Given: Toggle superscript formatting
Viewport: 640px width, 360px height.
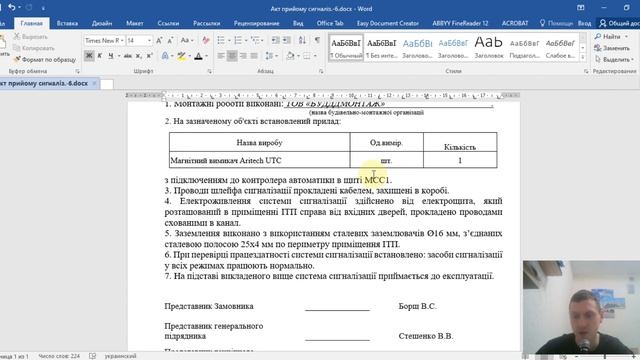Looking at the screenshot, I should pyautogui.click(x=150, y=56).
